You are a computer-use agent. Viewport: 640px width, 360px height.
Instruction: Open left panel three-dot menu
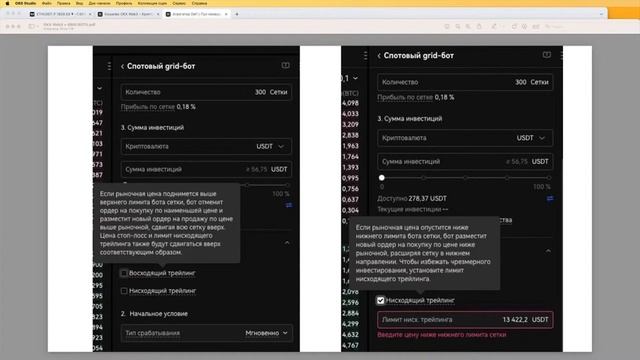[x=109, y=66]
